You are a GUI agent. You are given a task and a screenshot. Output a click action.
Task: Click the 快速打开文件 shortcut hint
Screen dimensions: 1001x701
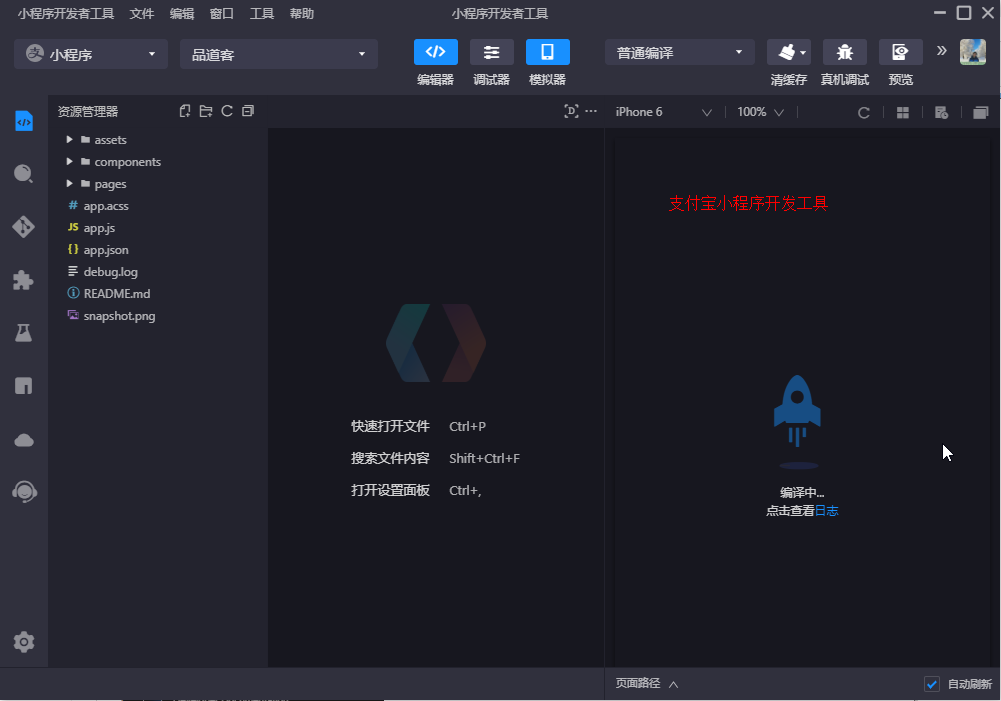click(390, 426)
